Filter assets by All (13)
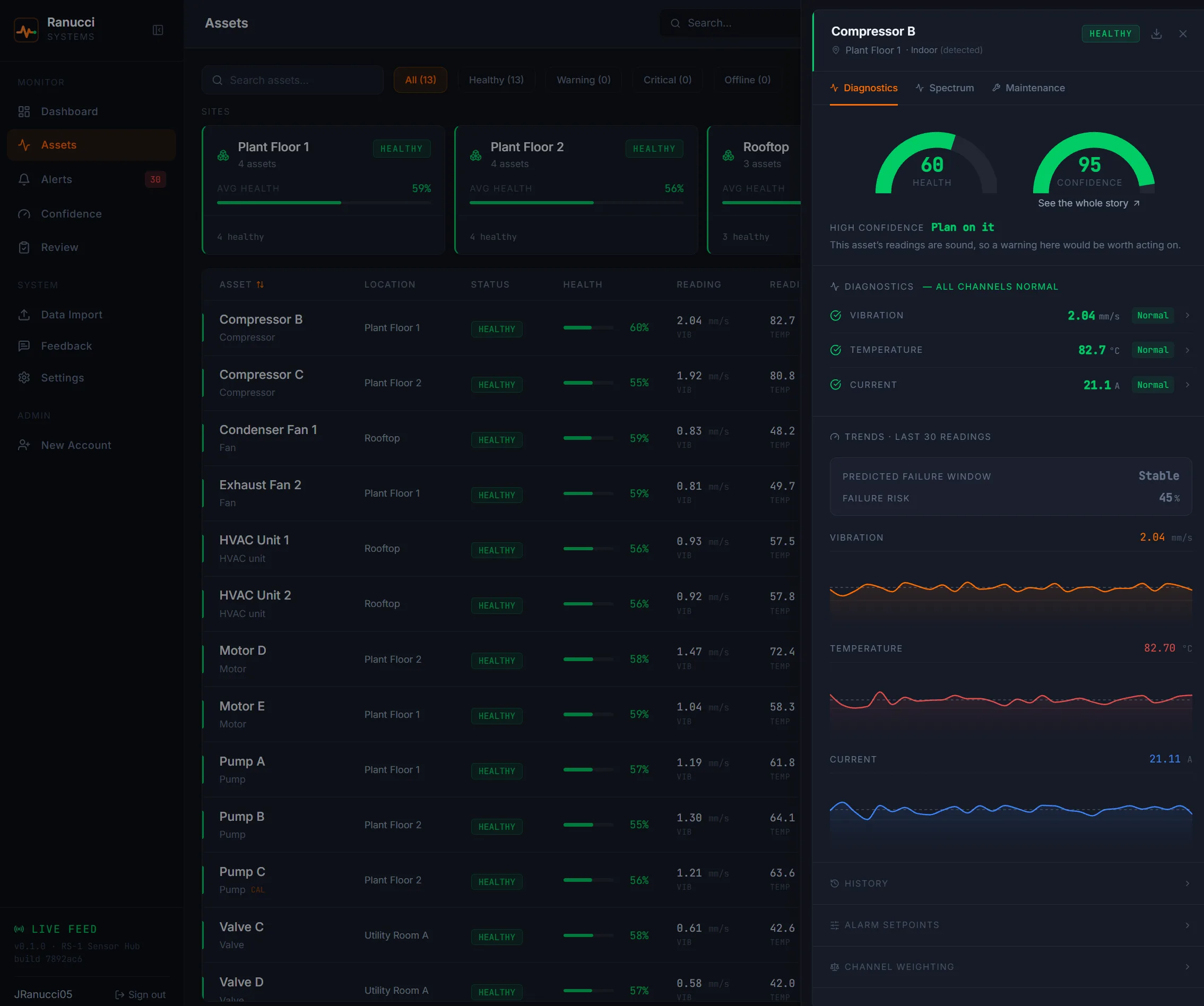The height and width of the screenshot is (1006, 1204). tap(420, 80)
